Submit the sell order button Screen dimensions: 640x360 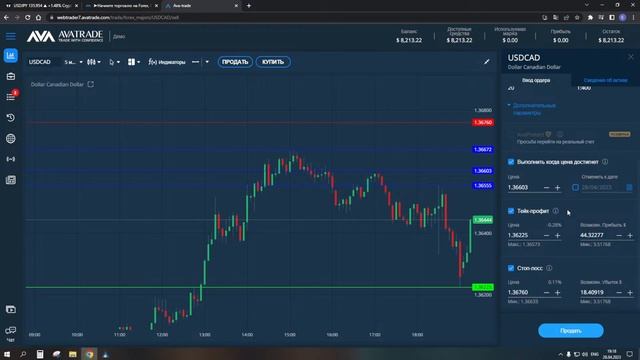(x=570, y=331)
